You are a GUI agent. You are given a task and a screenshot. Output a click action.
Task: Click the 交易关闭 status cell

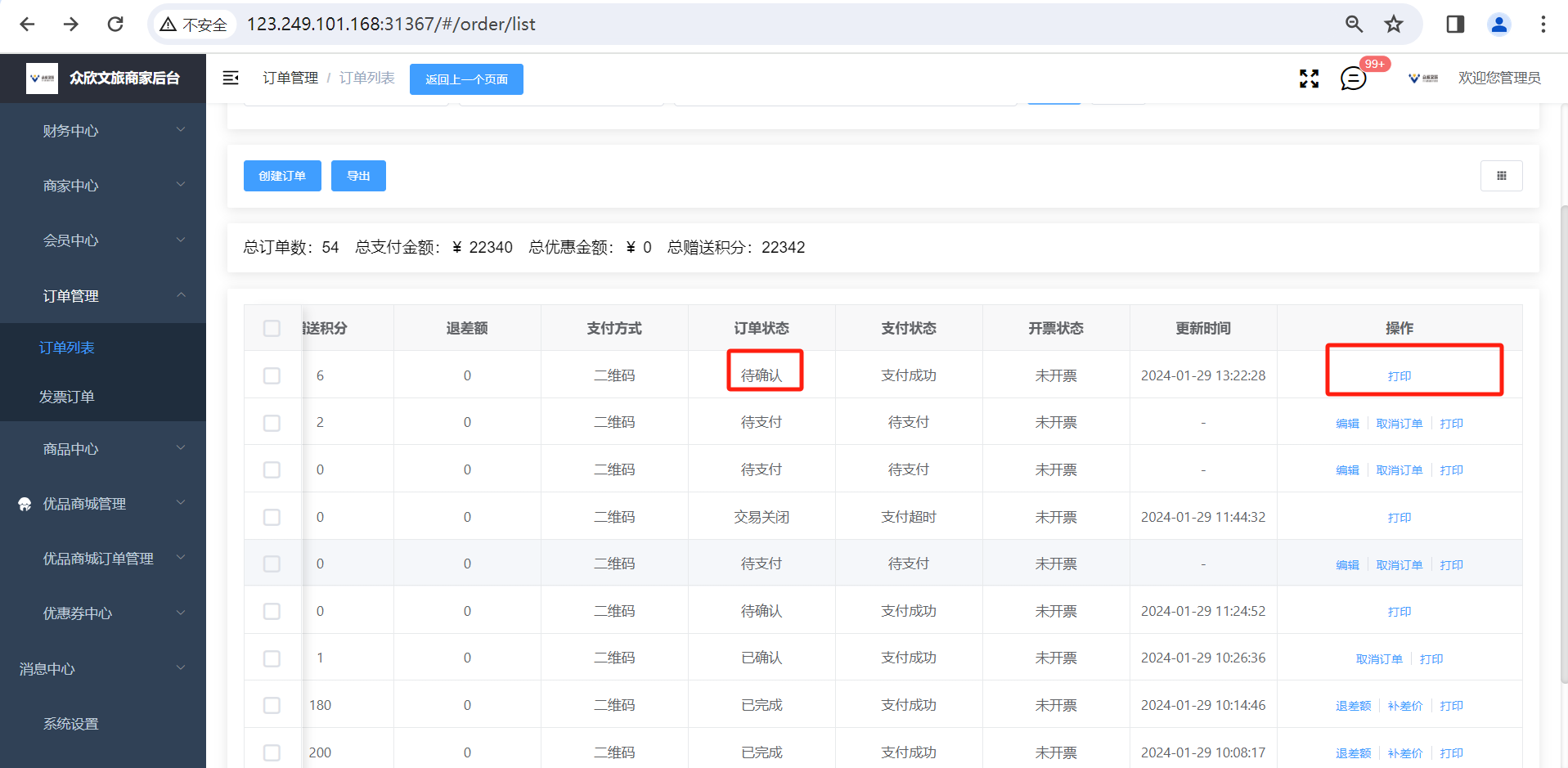(x=762, y=517)
